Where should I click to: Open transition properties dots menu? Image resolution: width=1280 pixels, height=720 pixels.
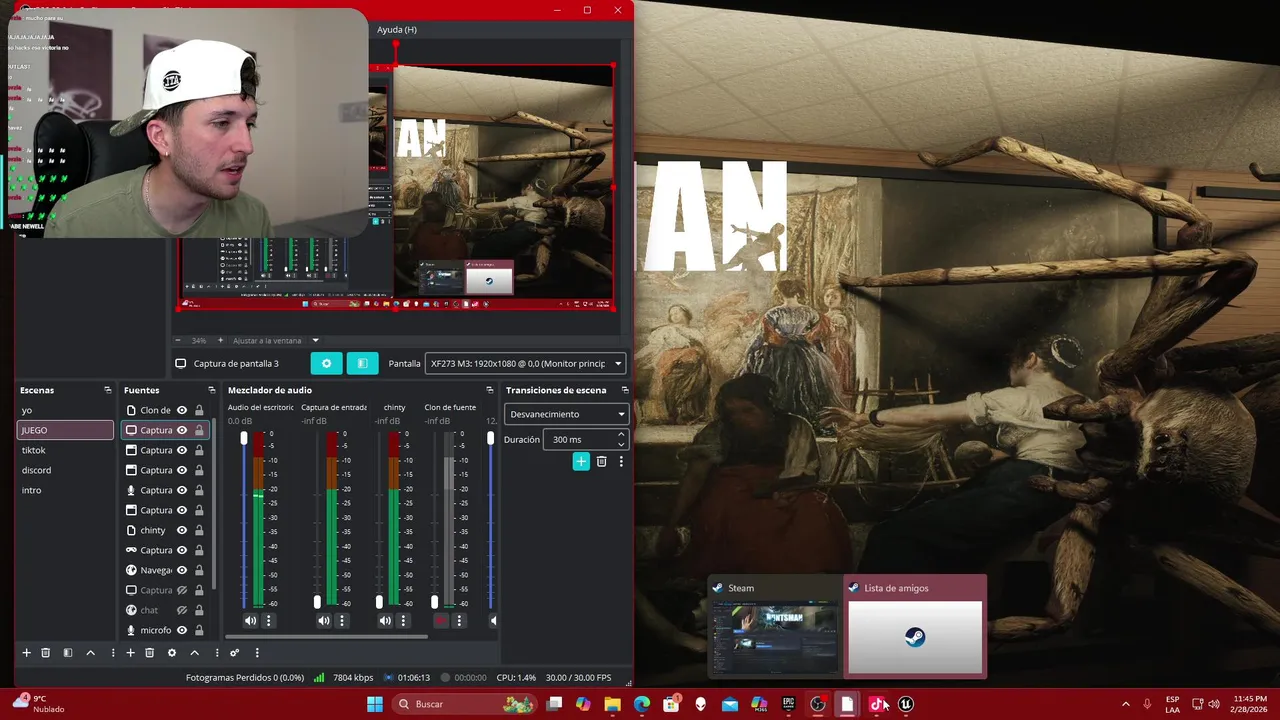pos(621,461)
